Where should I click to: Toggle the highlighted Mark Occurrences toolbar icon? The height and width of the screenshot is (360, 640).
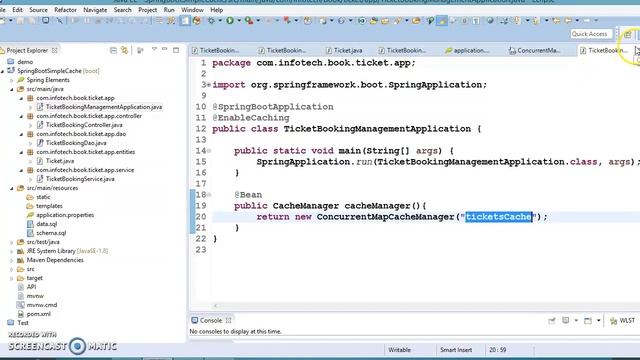pyautogui.click(x=442, y=20)
